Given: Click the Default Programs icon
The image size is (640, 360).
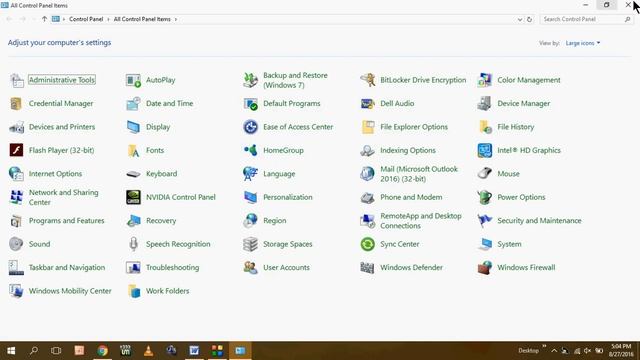Looking at the screenshot, I should (251, 104).
